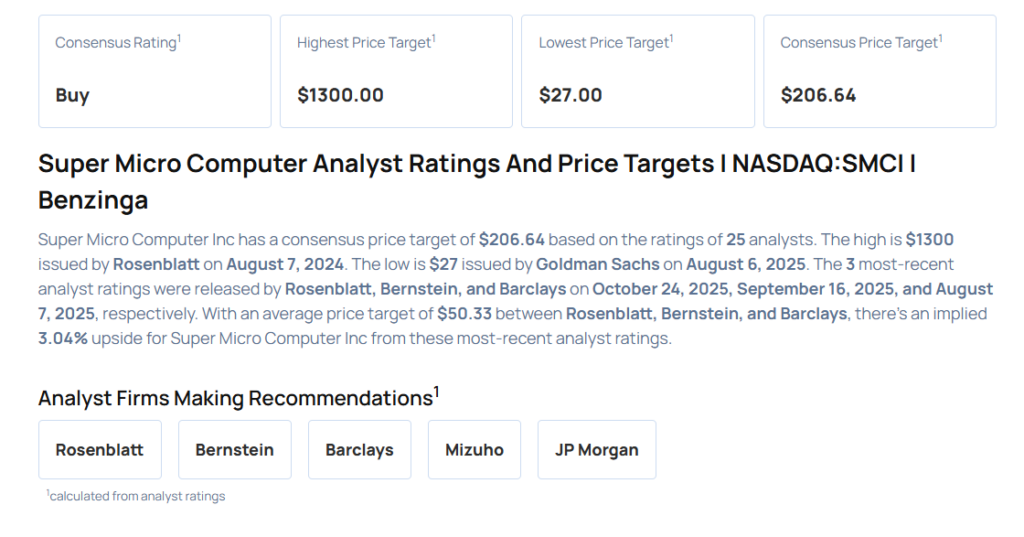Click the JP Morgan analyst firm button

(596, 450)
